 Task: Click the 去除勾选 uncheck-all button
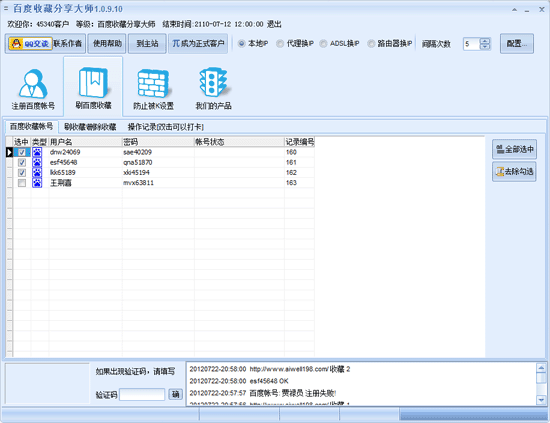[x=514, y=172]
